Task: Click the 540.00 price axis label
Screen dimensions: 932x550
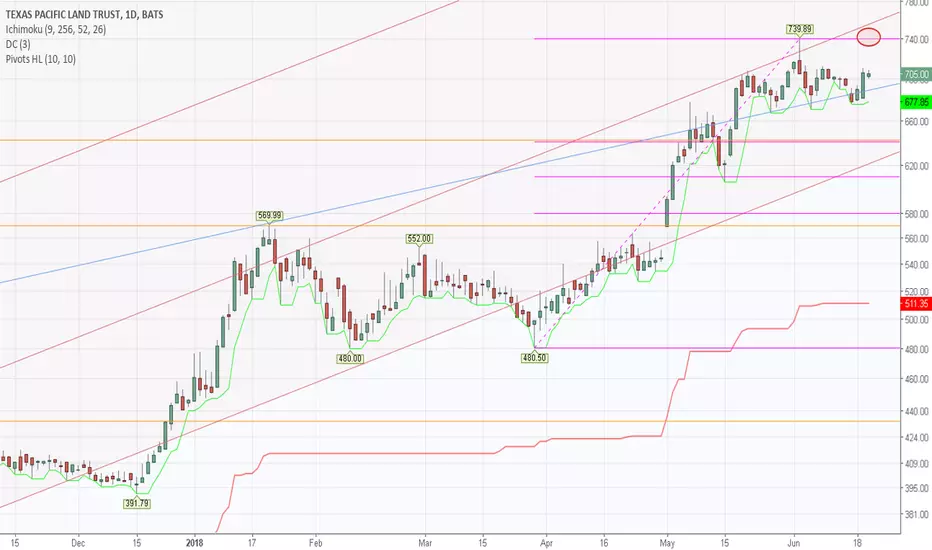Action: (916, 265)
